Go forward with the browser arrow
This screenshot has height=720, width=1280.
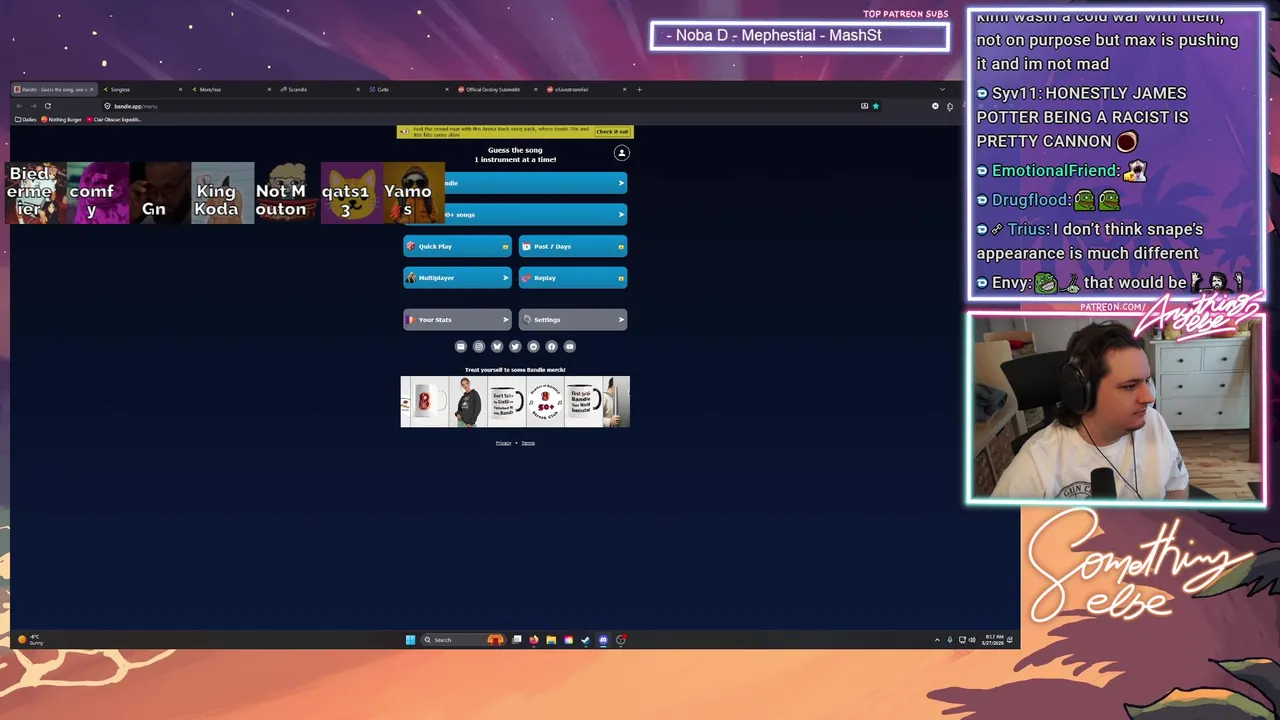click(x=33, y=106)
